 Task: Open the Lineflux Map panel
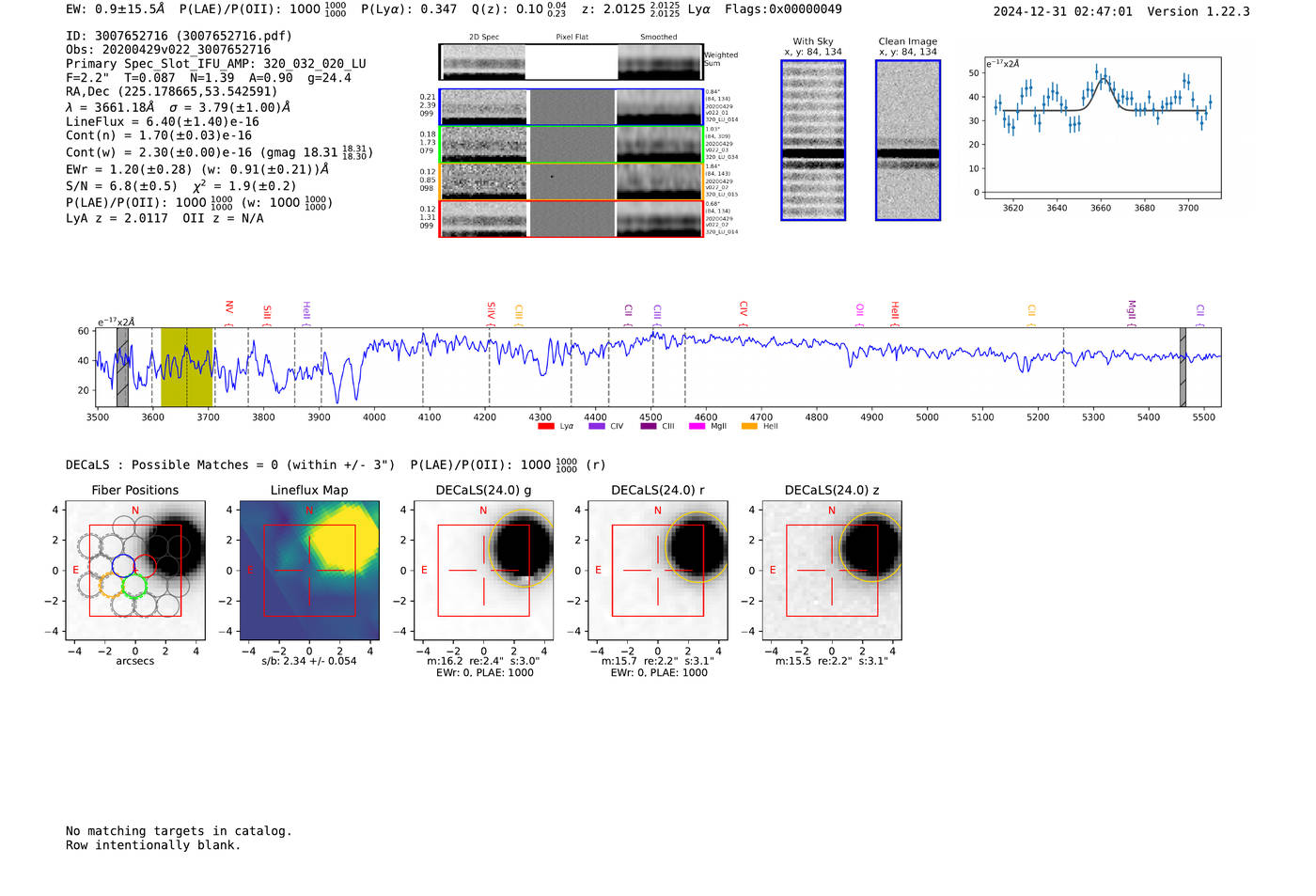(309, 571)
